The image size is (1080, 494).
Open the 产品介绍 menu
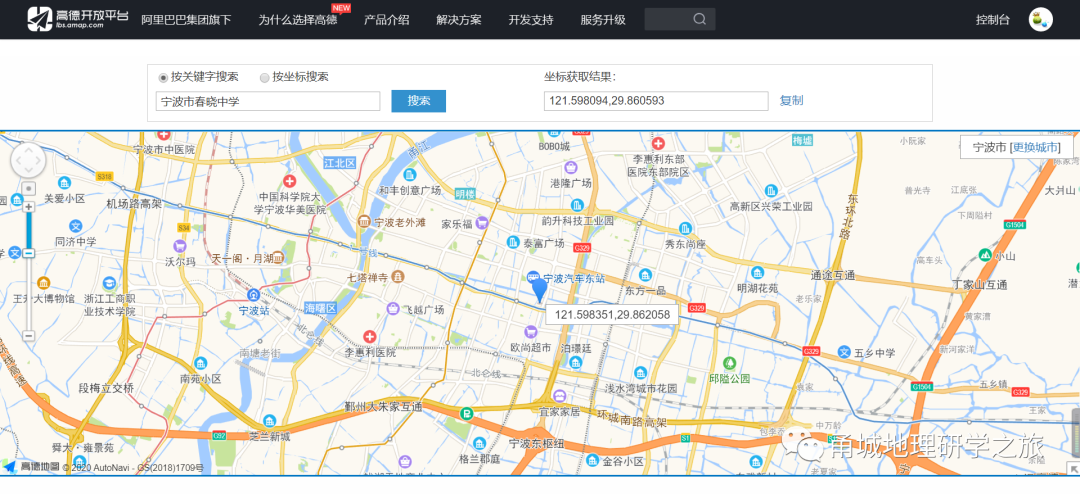click(x=386, y=19)
